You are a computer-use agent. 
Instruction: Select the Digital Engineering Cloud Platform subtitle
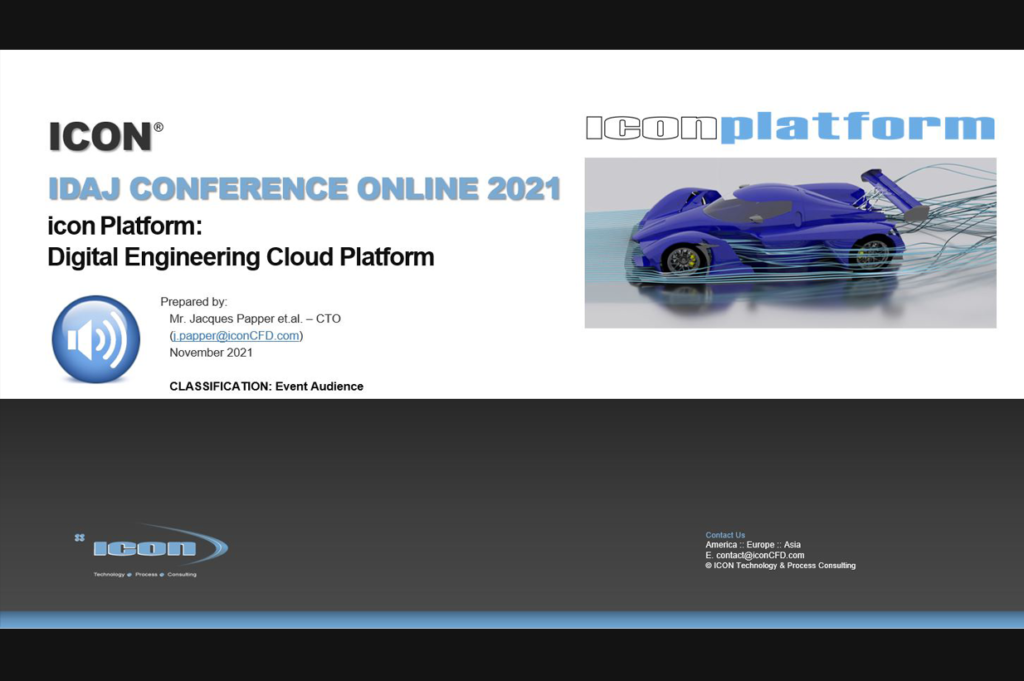tap(241, 257)
